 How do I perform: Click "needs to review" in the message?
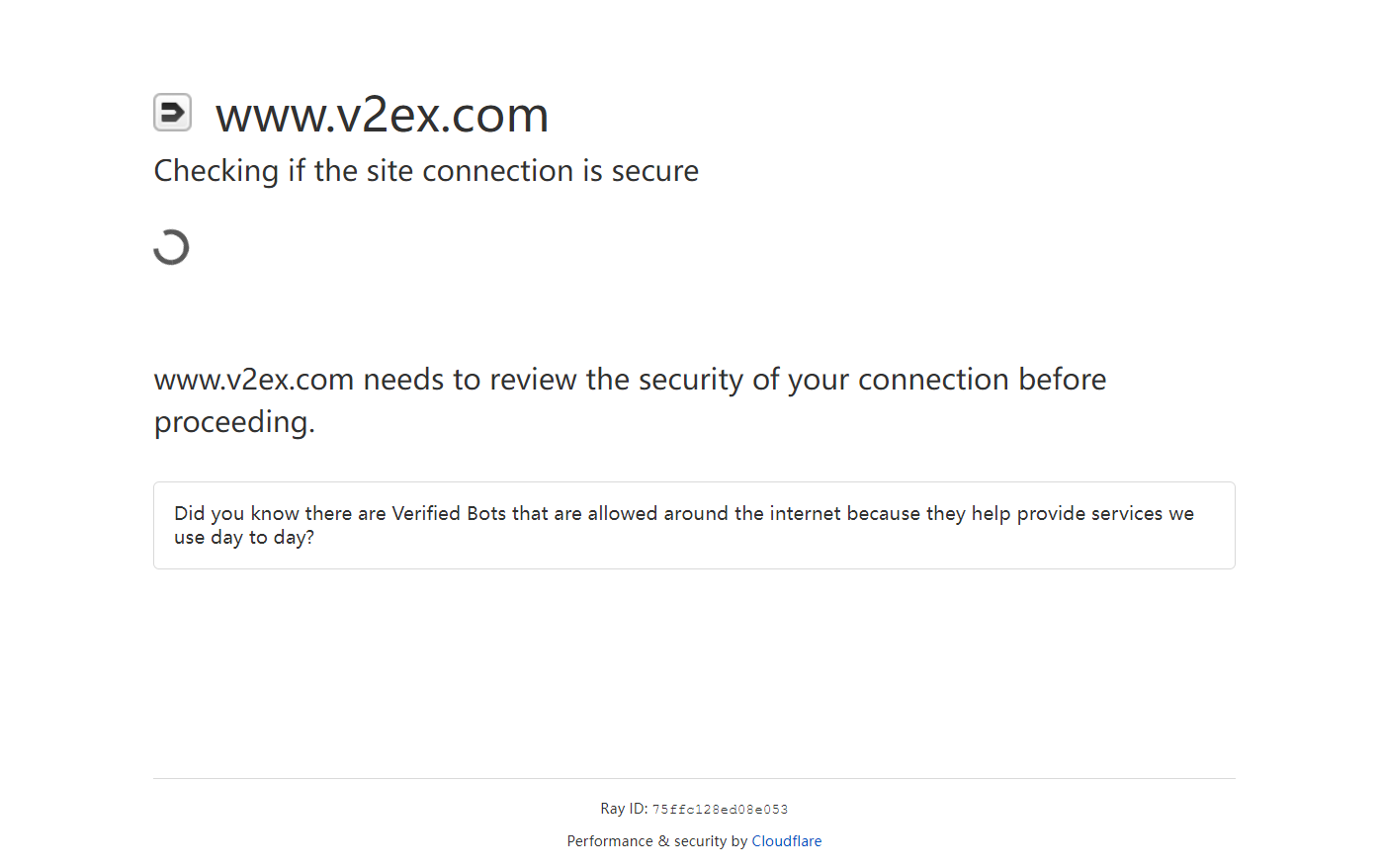470,380
